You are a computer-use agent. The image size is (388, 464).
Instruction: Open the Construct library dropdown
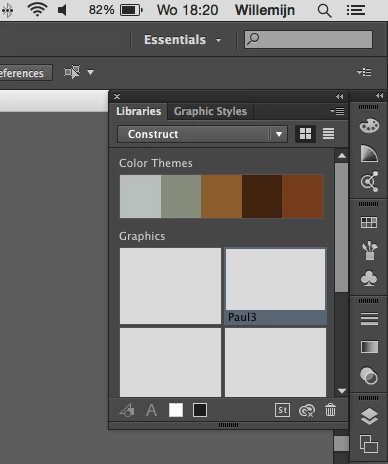coord(202,134)
